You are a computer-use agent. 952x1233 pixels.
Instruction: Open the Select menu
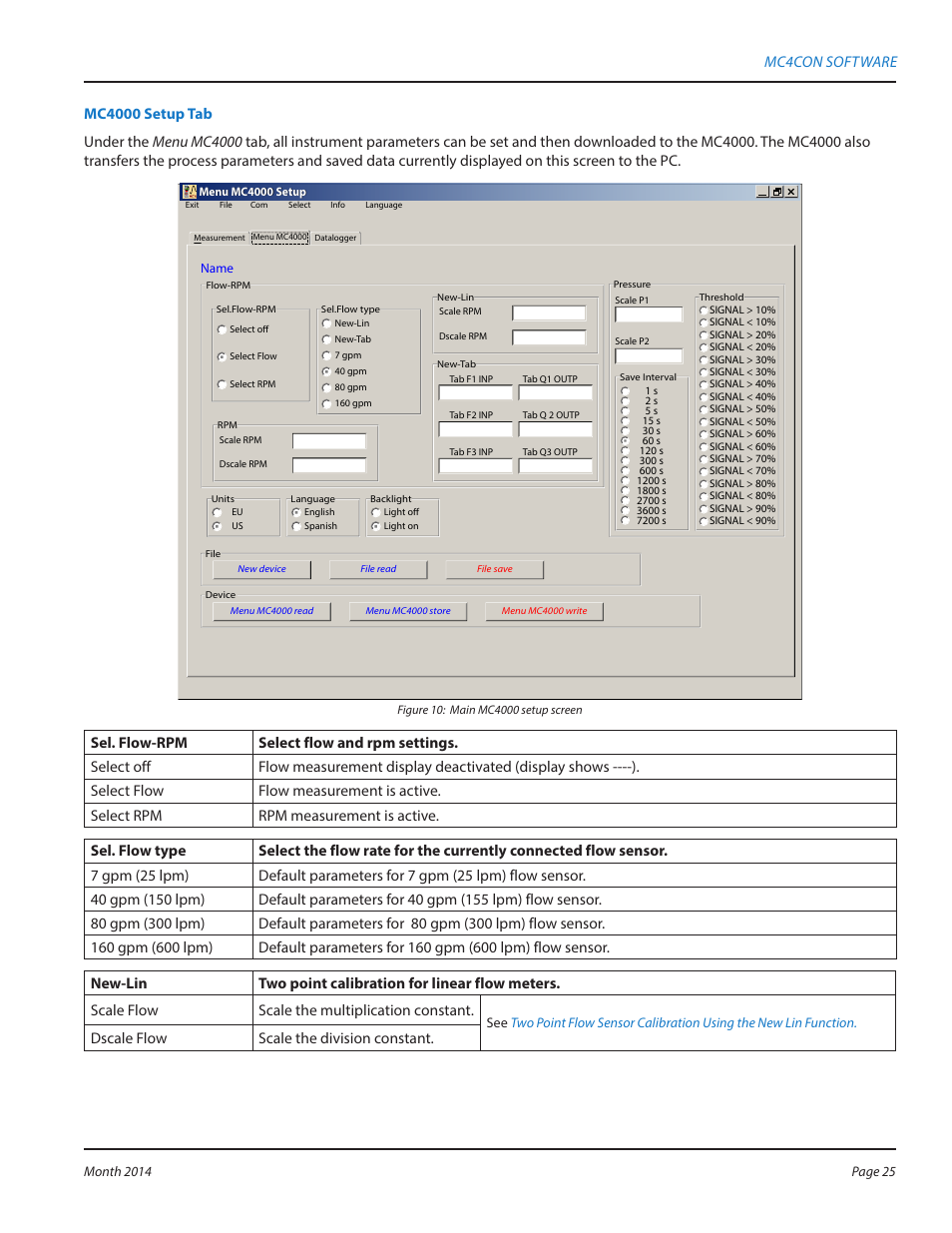point(299,205)
